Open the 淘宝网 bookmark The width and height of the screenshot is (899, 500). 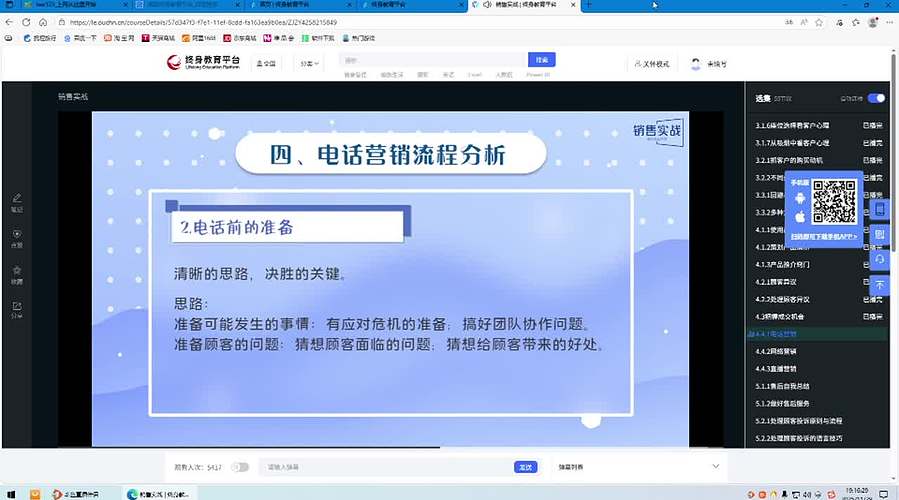click(x=119, y=38)
